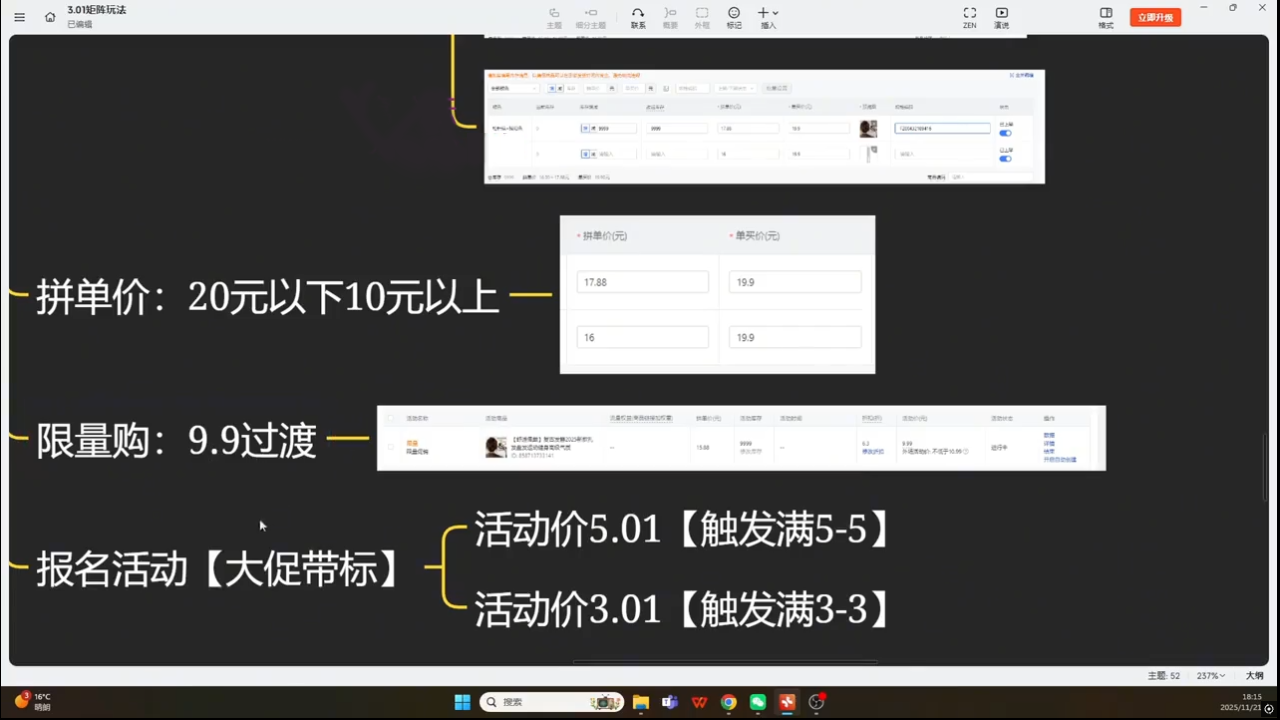Click the 立即升级 upgrade button
The image size is (1280, 720).
point(1155,17)
